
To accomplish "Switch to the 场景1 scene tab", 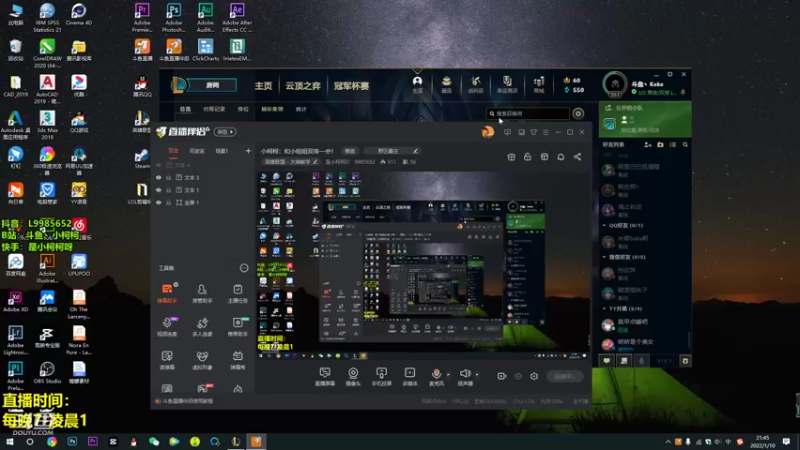I will pyautogui.click(x=222, y=151).
